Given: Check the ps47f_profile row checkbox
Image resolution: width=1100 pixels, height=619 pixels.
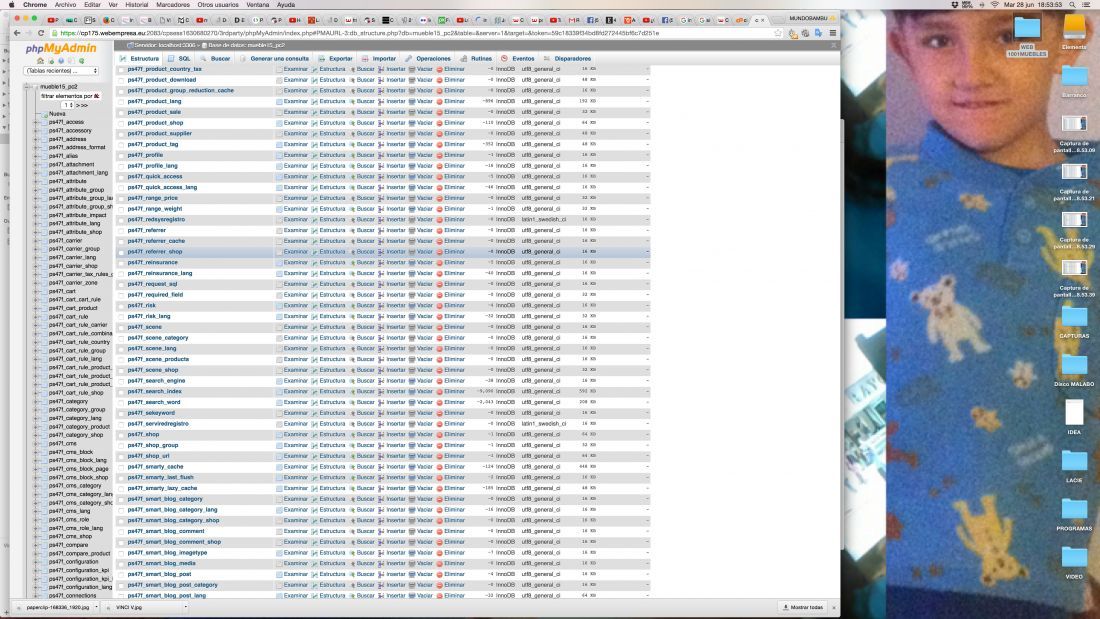Looking at the screenshot, I should pyautogui.click(x=121, y=155).
